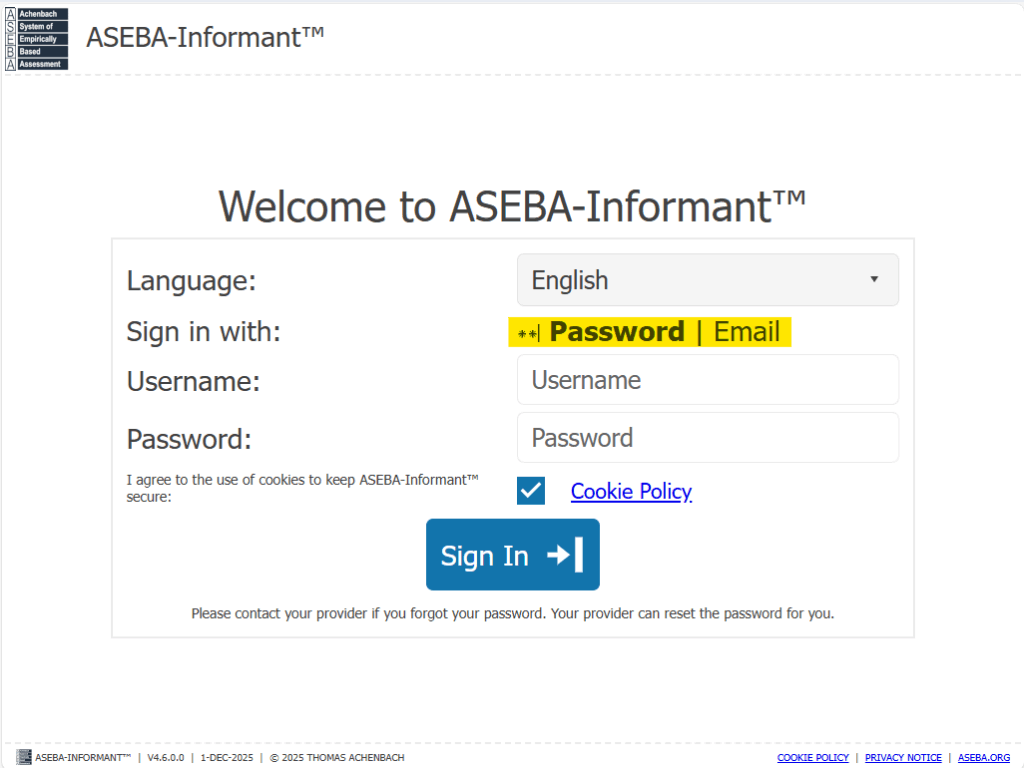Viewport: 1024px width, 768px height.
Task: Click the Welcome to ASEBA-Informant™ heading
Action: click(512, 206)
